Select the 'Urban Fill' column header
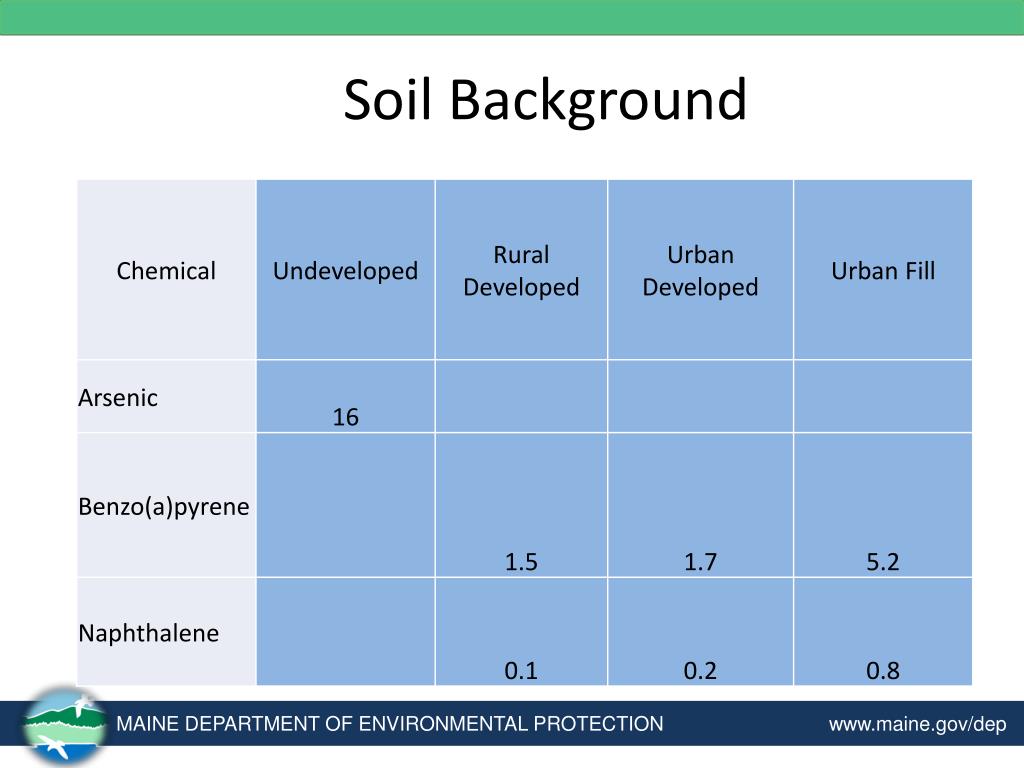Viewport: 1024px width, 768px height. click(883, 270)
